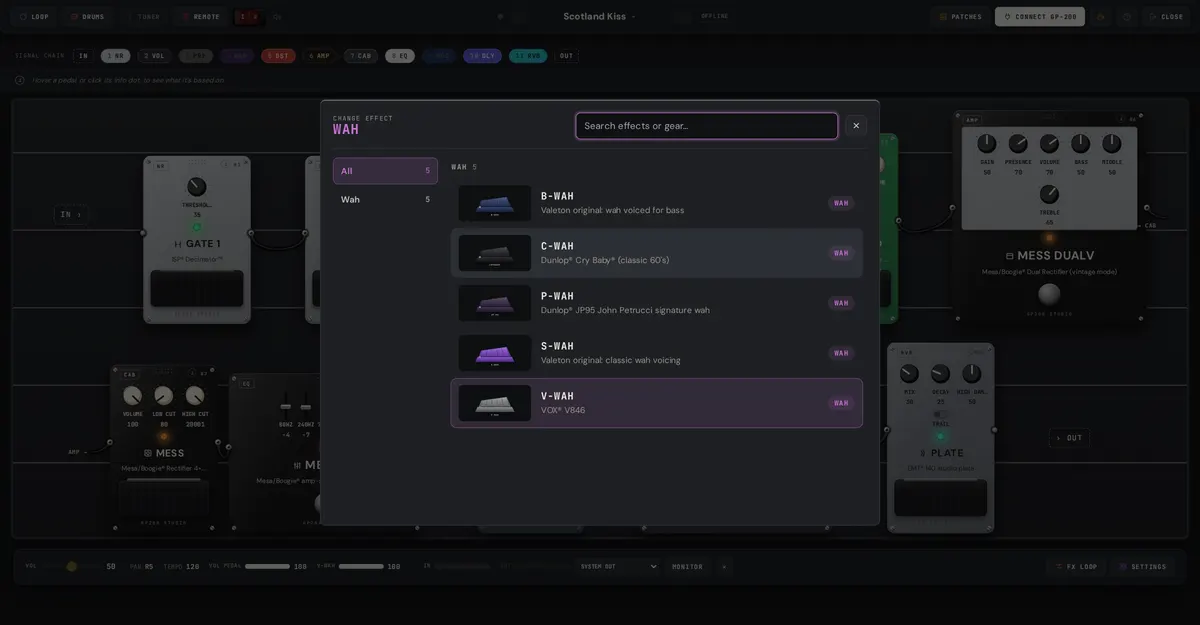
Task: Click the OUT marker in signal chain
Action: point(567,56)
